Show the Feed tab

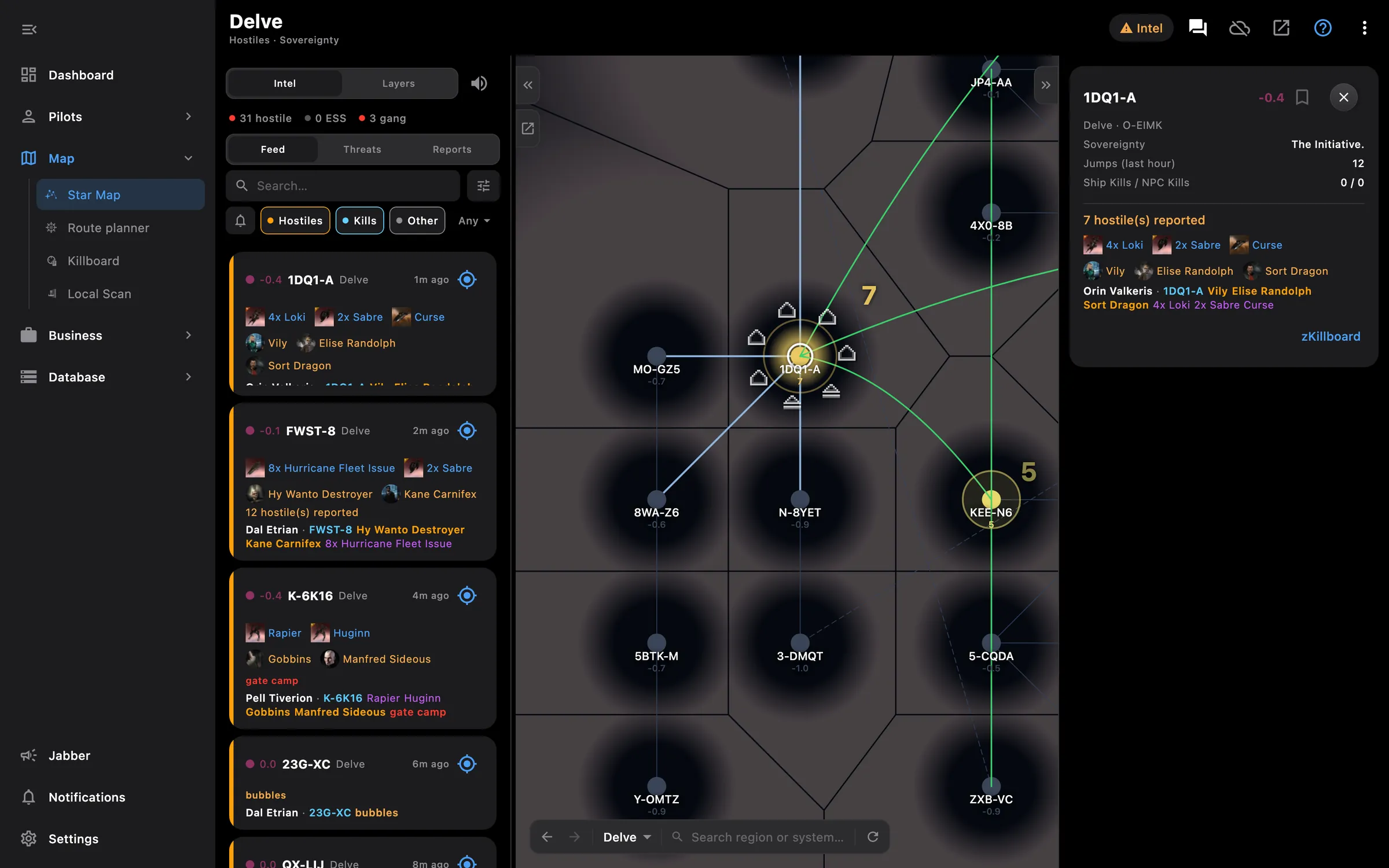[273, 149]
